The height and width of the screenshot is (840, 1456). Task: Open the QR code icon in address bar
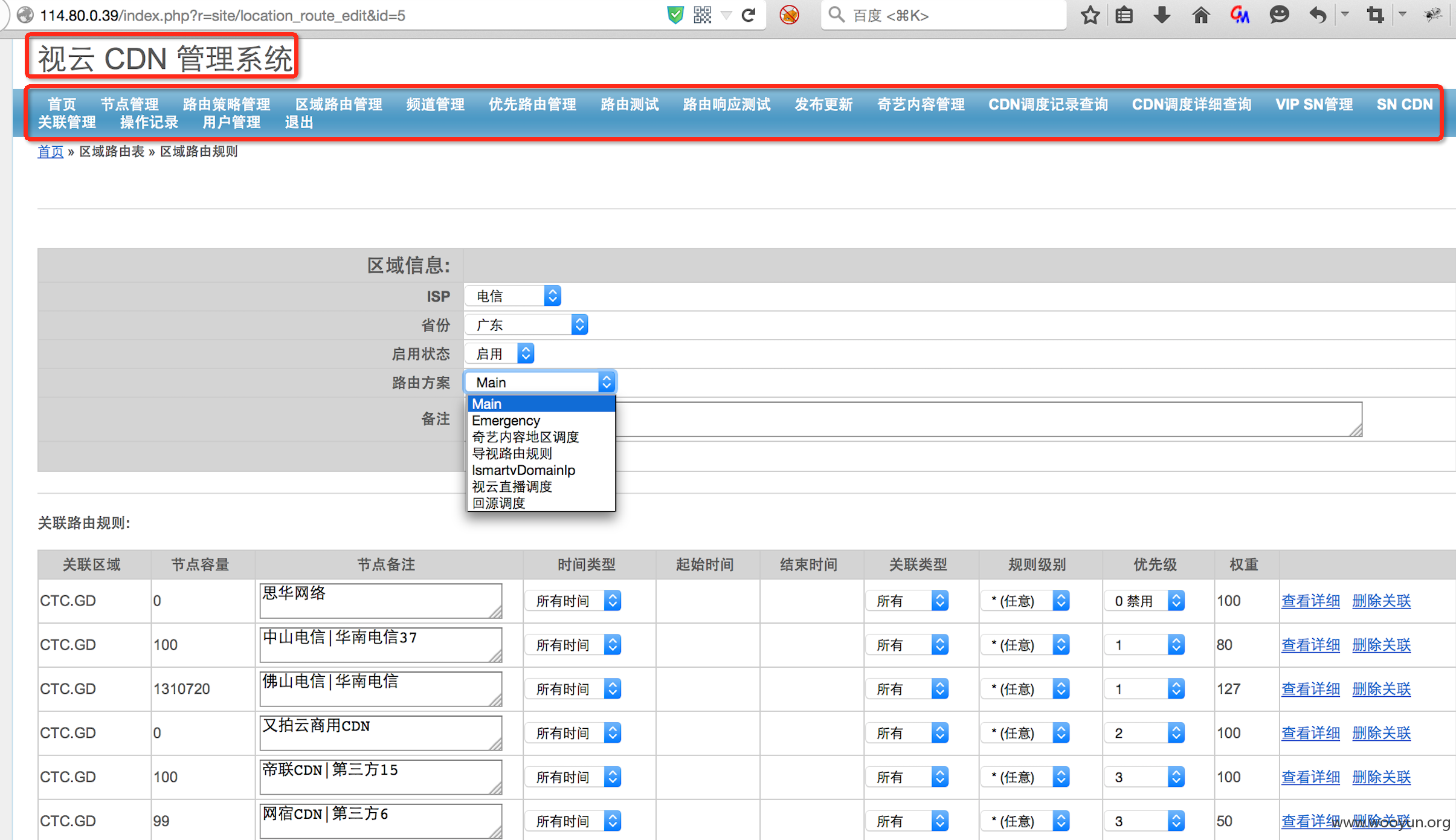(703, 15)
